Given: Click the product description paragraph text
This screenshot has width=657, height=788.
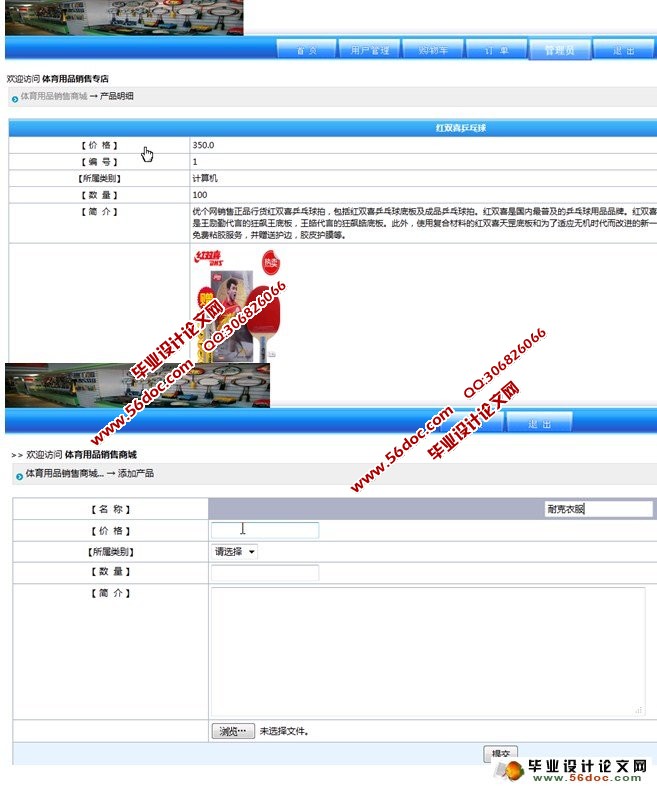Looking at the screenshot, I should (424, 223).
